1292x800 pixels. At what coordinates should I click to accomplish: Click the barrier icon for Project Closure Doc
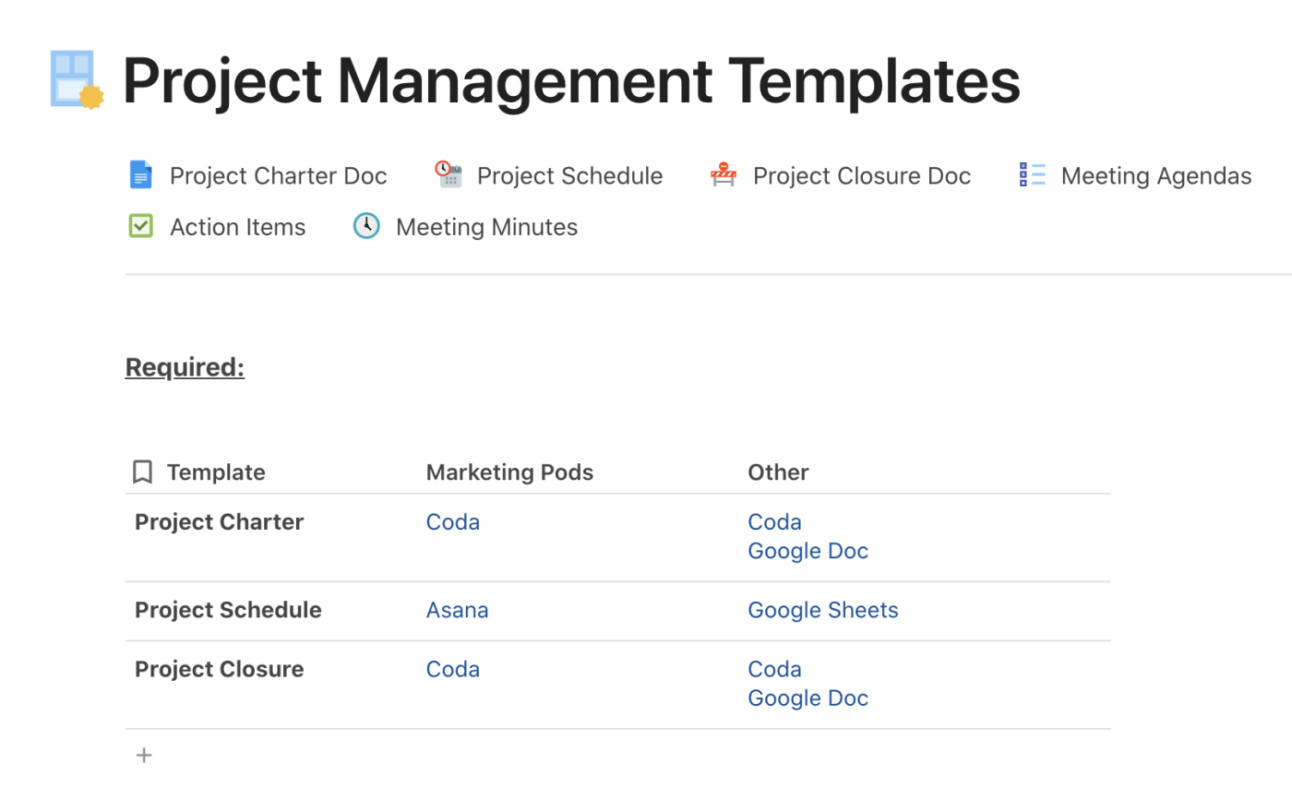723,175
